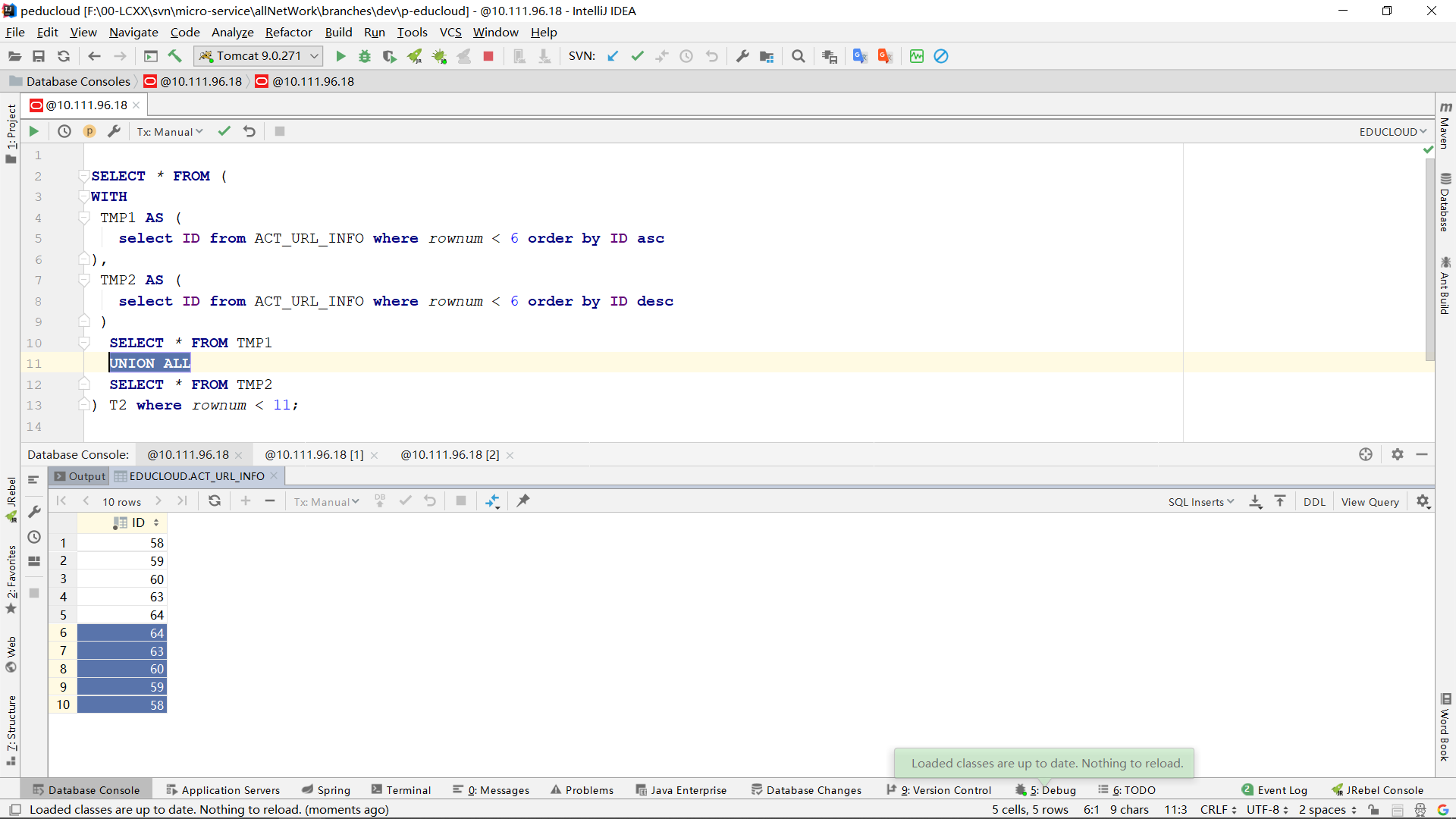Click the editor vertical scrollbar

coord(1429,258)
